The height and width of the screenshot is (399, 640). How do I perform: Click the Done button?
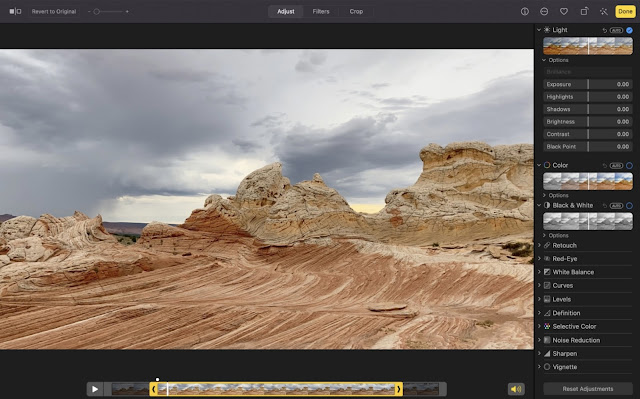tap(625, 11)
